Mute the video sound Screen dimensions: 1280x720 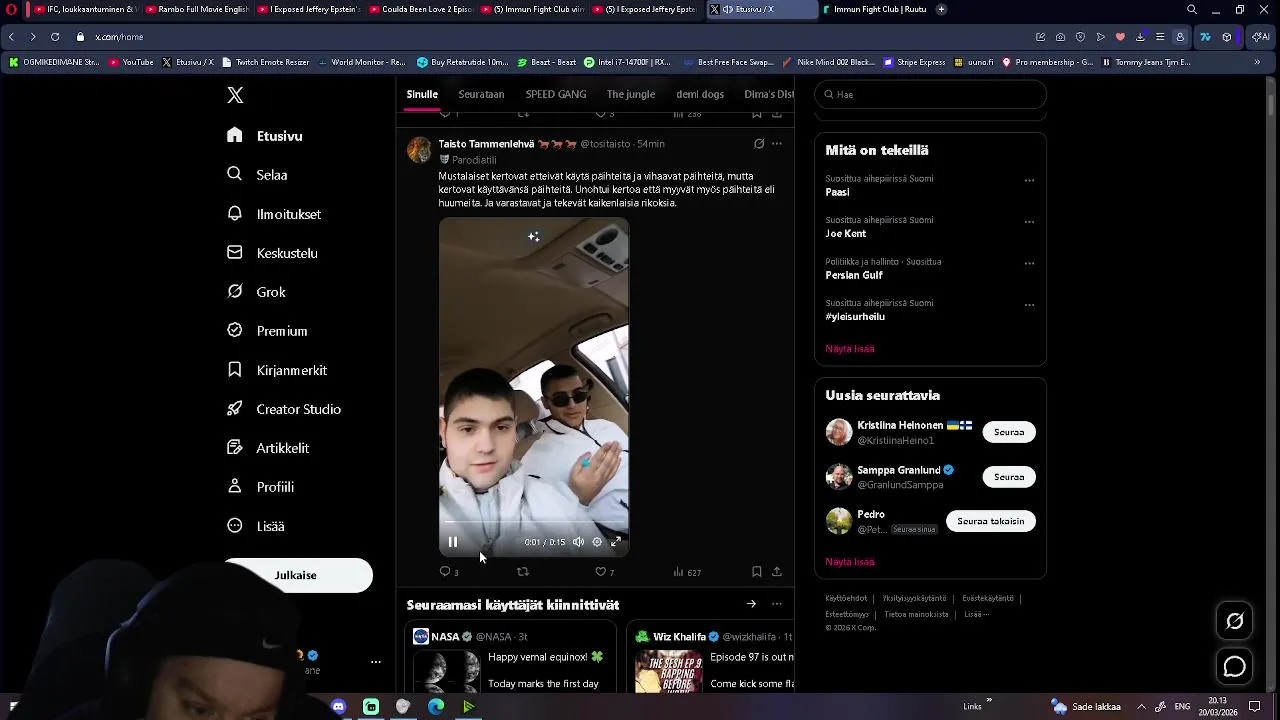coord(578,542)
